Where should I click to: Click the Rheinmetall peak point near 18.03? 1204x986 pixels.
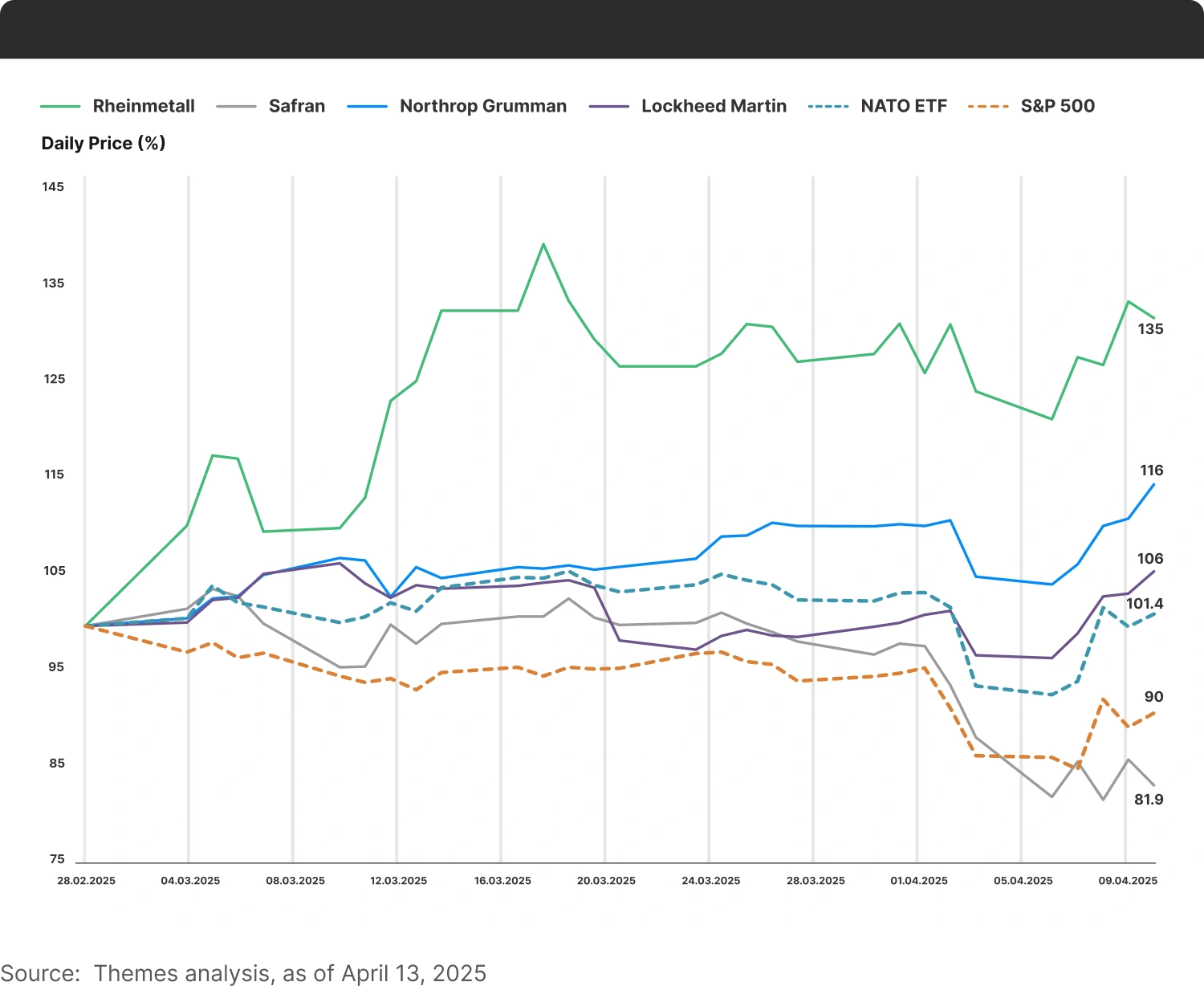(x=543, y=244)
